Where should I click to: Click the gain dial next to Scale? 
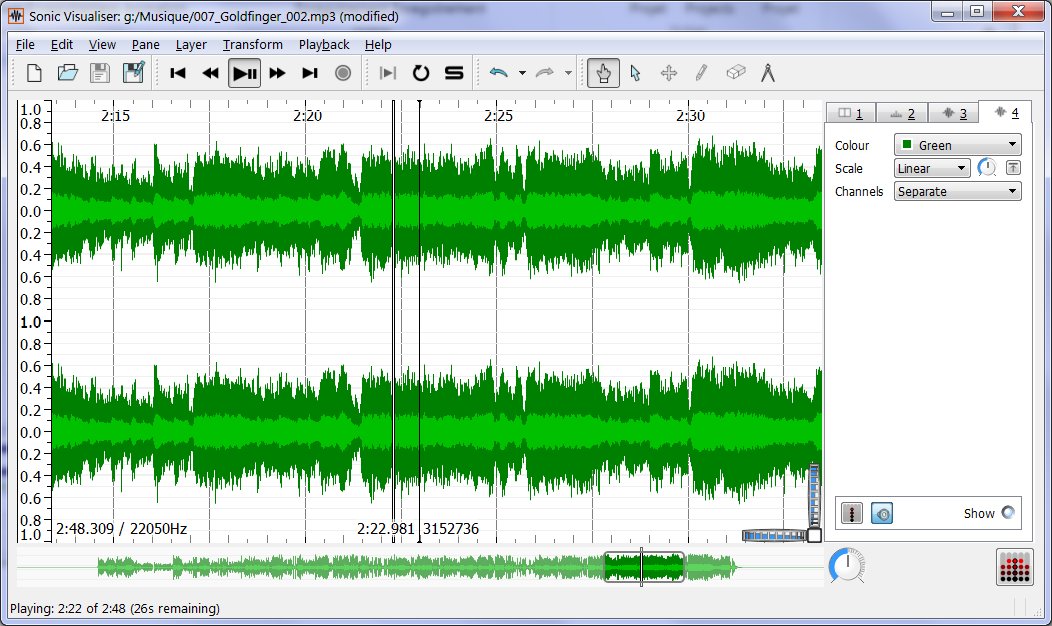click(987, 168)
